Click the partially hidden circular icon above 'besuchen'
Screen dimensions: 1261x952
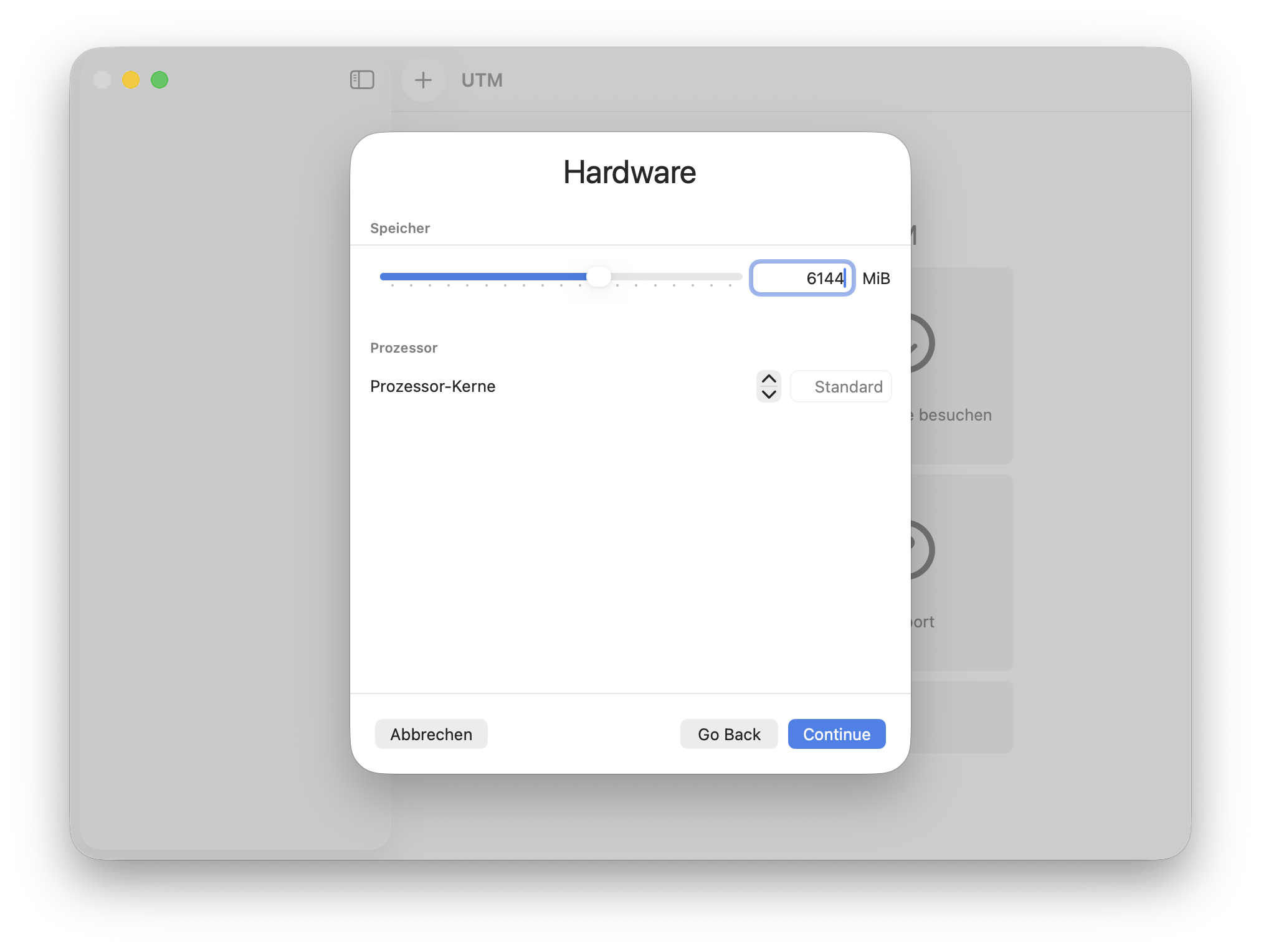point(923,343)
